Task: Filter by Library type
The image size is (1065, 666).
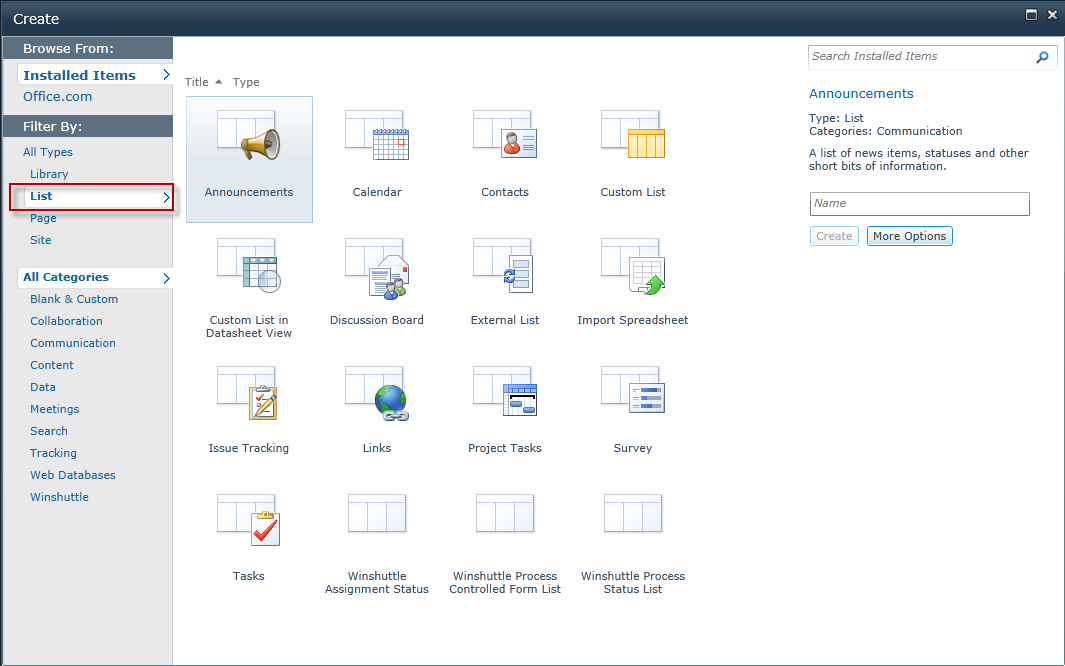Action: (49, 174)
